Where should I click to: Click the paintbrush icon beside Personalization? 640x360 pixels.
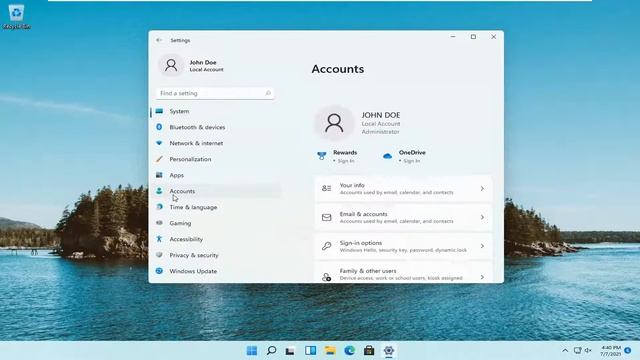(159, 159)
